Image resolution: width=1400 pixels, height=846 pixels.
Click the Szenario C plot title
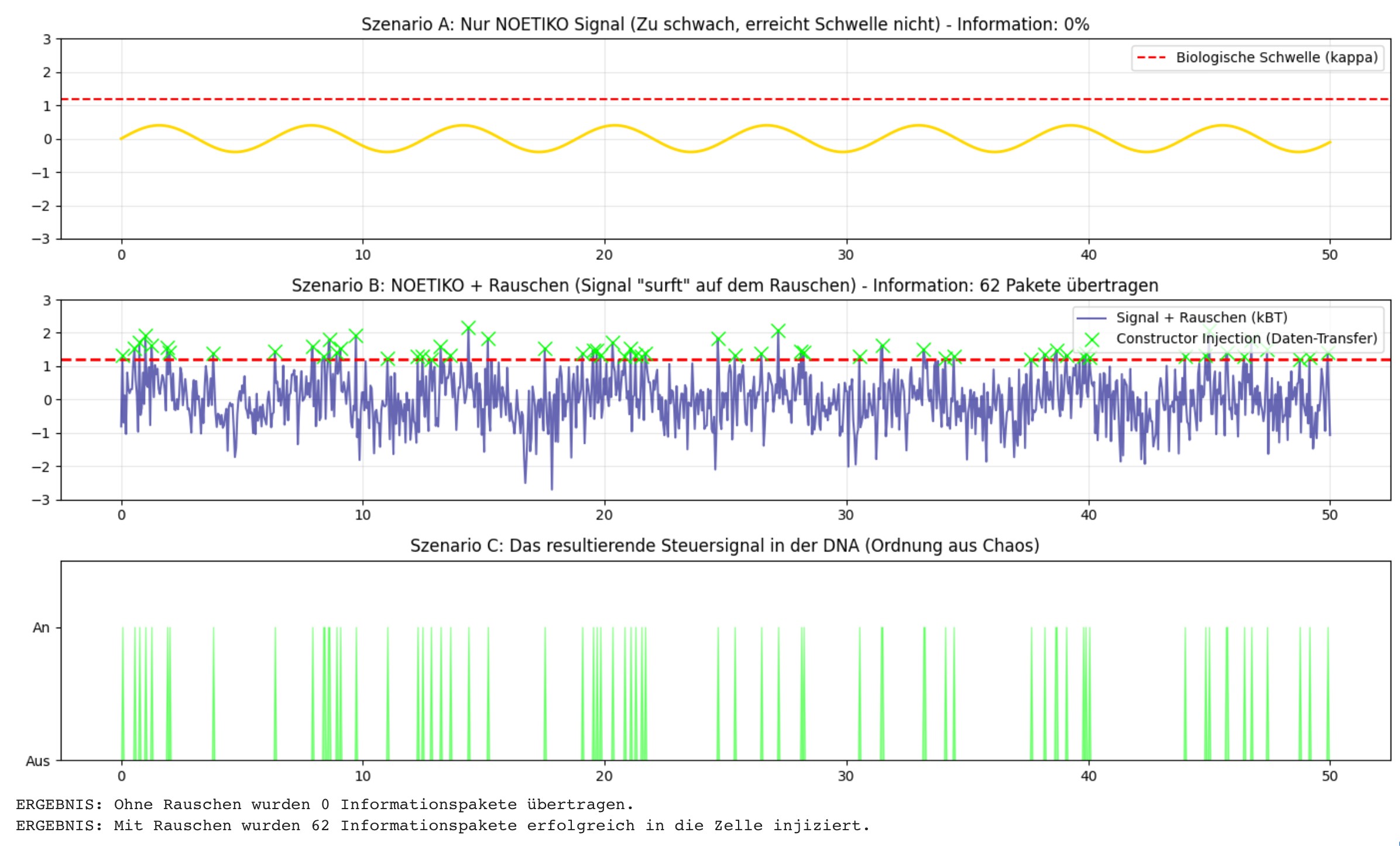click(x=725, y=546)
